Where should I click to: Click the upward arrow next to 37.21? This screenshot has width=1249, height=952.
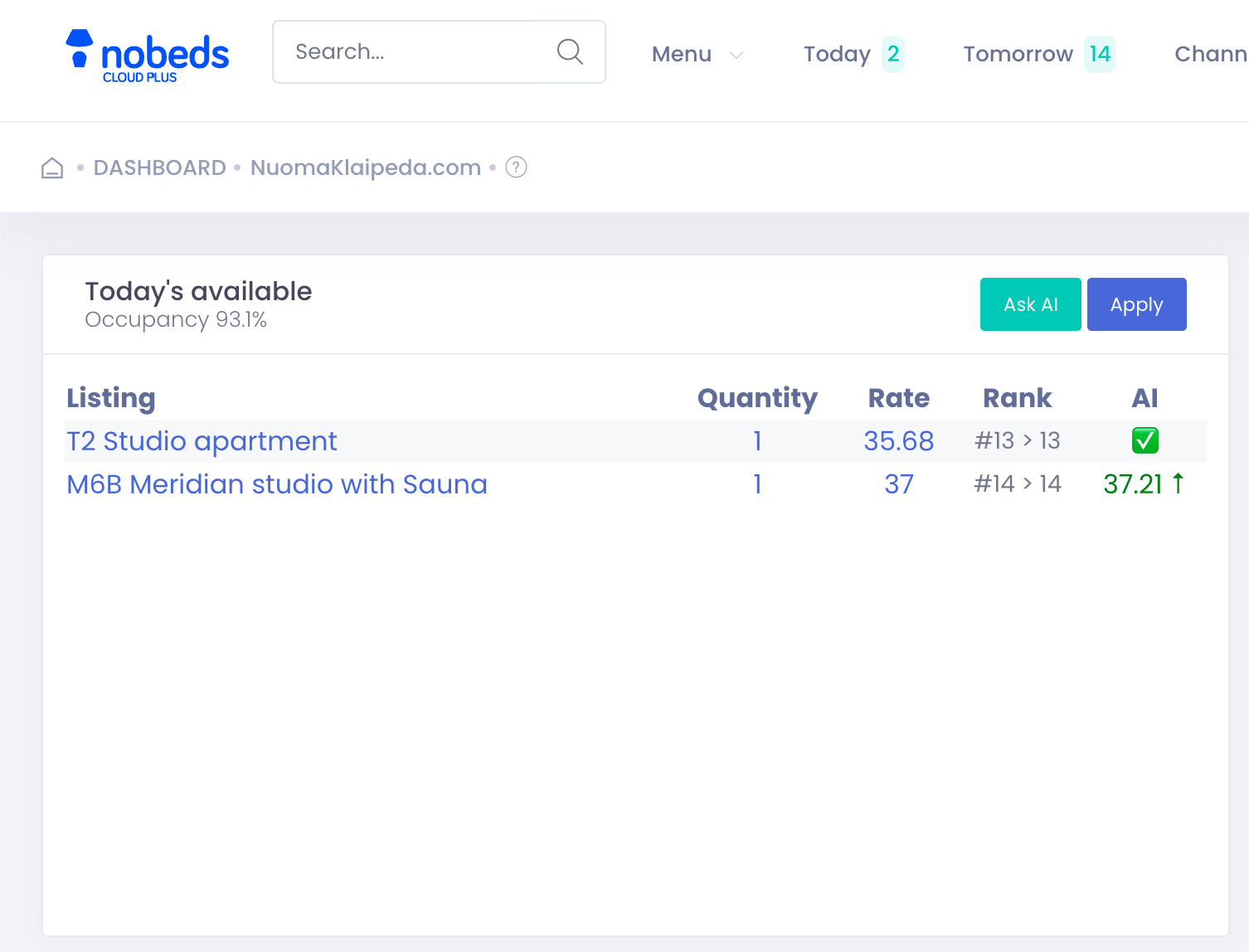tap(1179, 483)
